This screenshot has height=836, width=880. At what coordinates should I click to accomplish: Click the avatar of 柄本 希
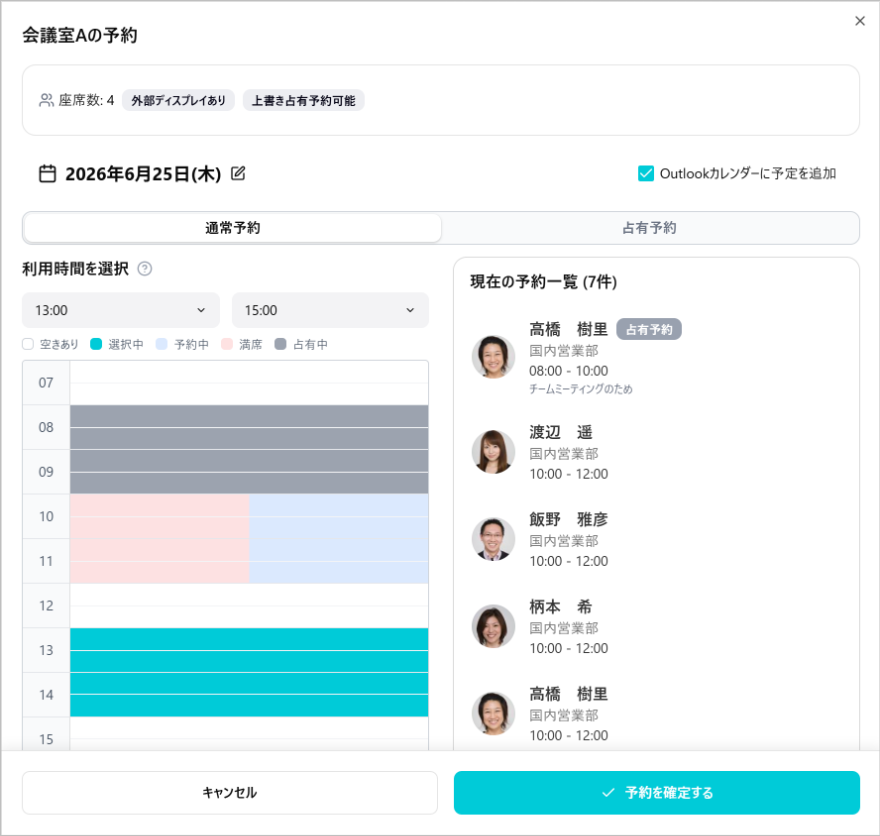coord(493,626)
